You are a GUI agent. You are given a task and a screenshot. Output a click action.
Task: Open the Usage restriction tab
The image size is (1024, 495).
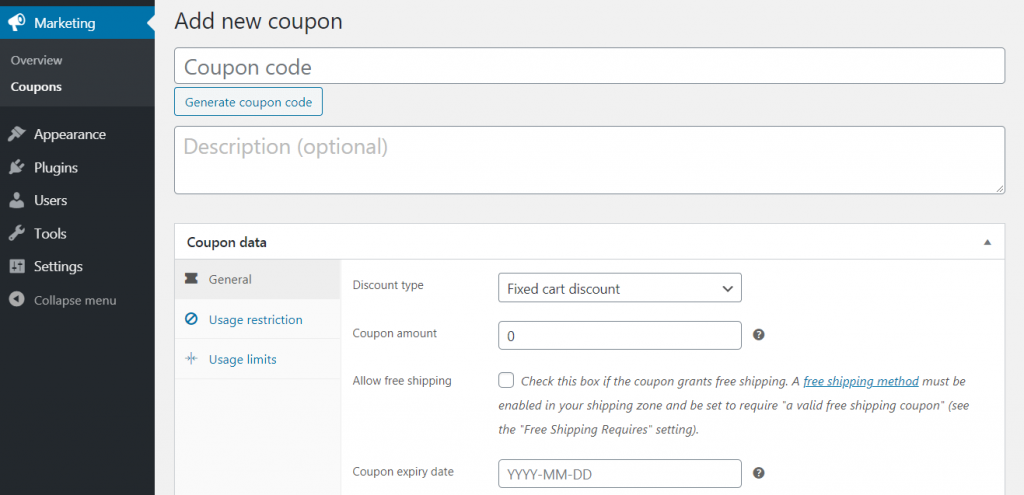pos(255,320)
